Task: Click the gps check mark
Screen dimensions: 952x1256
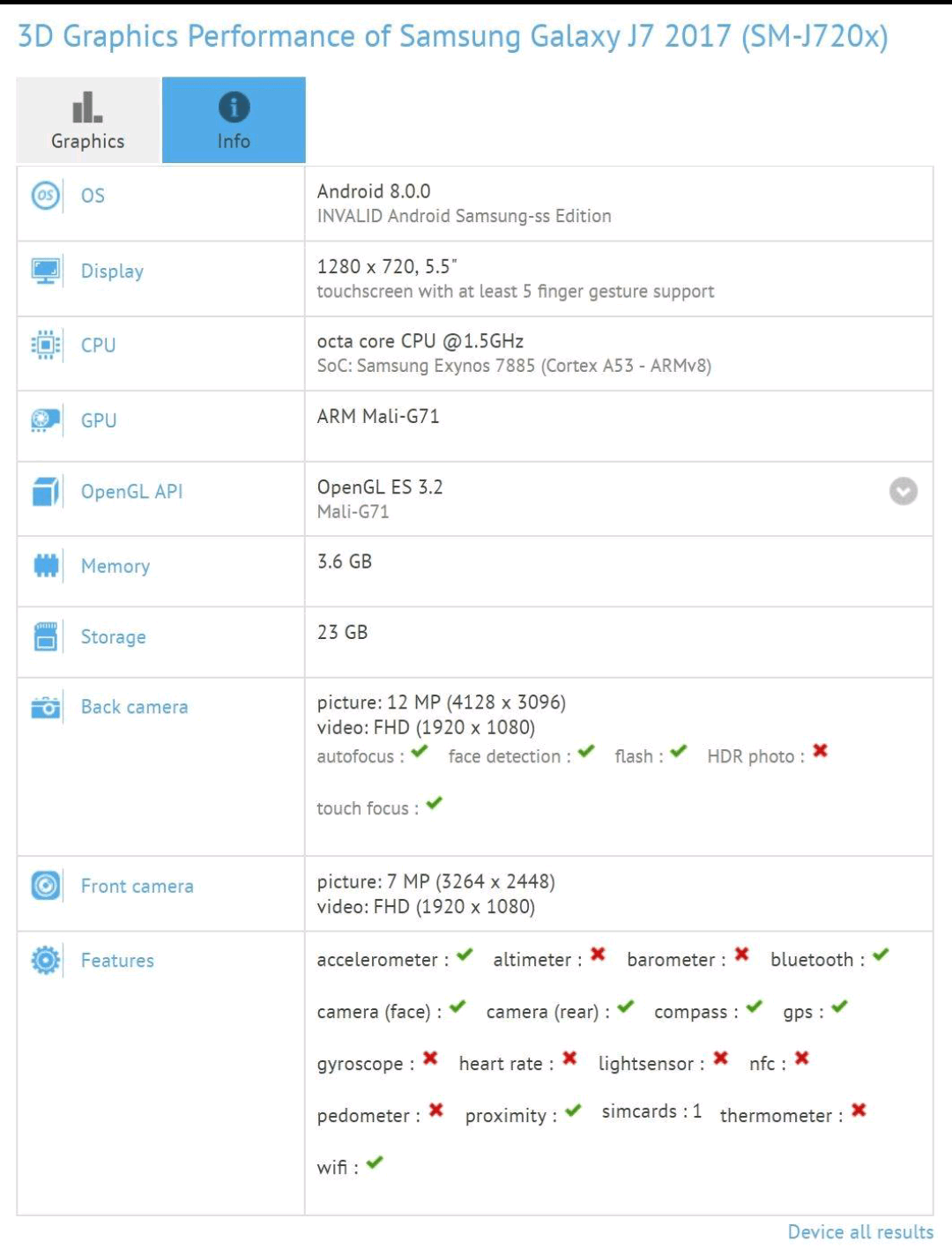Action: 839,1007
